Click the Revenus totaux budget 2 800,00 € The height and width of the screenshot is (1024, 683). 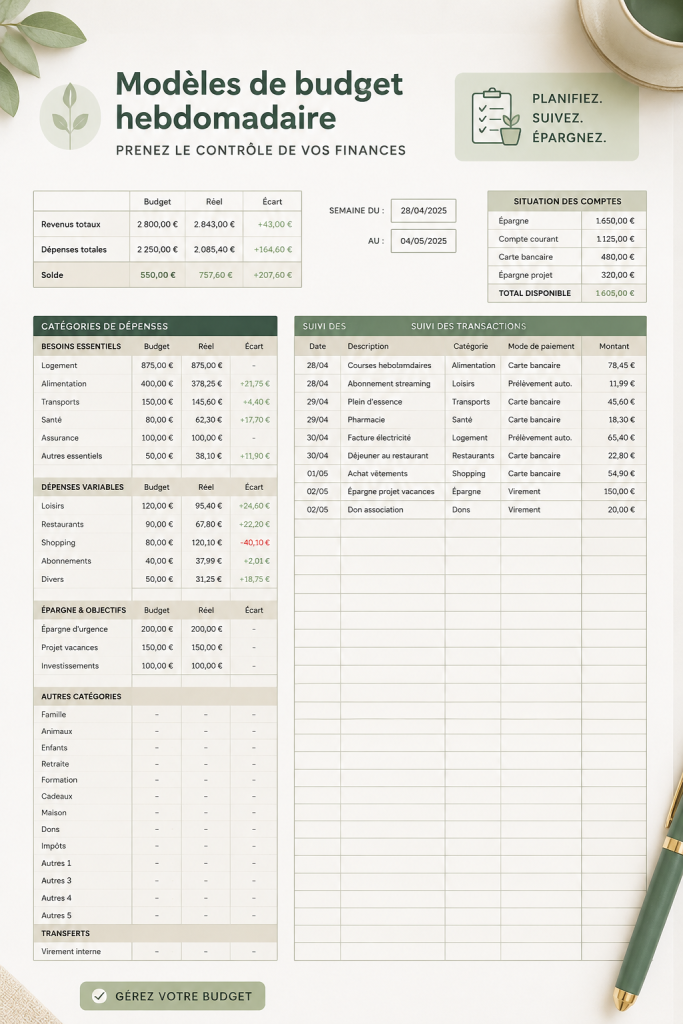point(157,224)
